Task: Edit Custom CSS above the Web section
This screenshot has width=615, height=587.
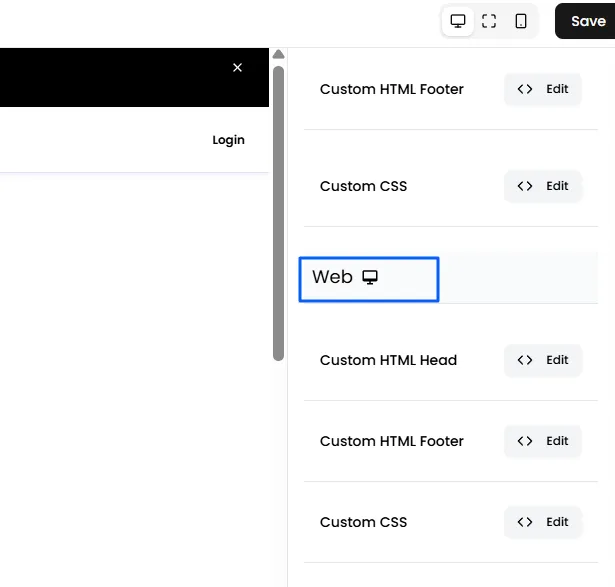Action: click(x=542, y=186)
